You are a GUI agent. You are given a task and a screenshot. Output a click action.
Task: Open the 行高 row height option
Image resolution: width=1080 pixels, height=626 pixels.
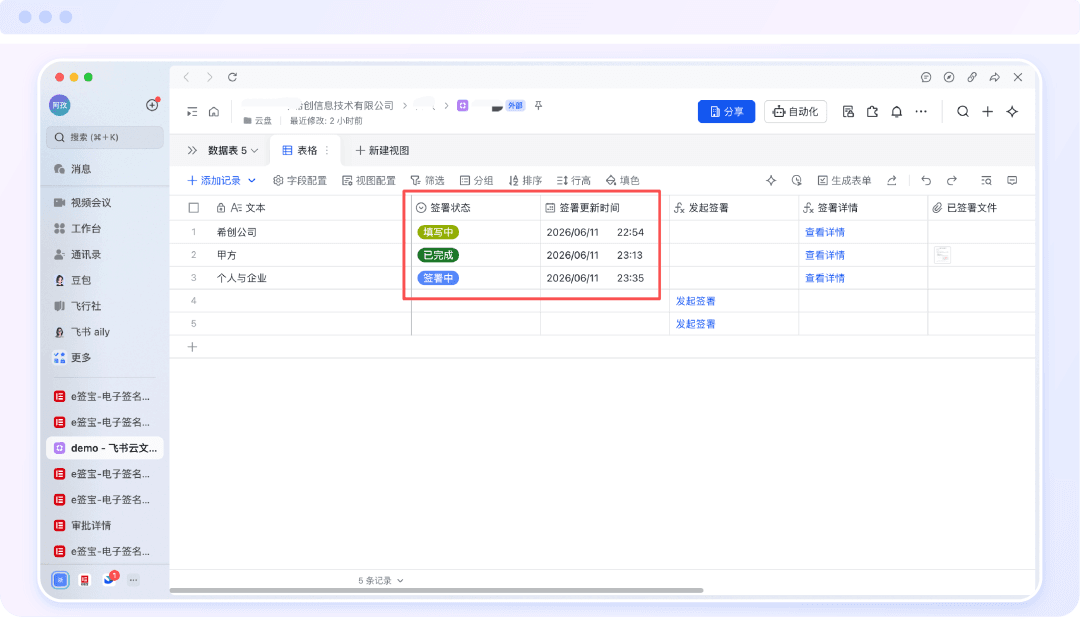click(x=574, y=180)
